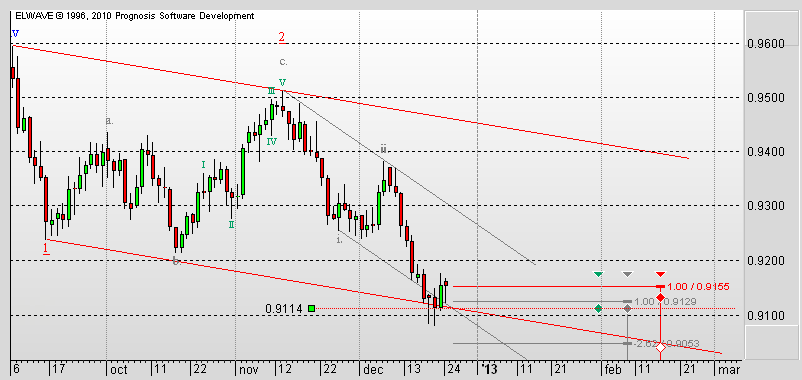The width and height of the screenshot is (802, 380).
Task: Select the gray 'b.' wave label
Action: (176, 261)
